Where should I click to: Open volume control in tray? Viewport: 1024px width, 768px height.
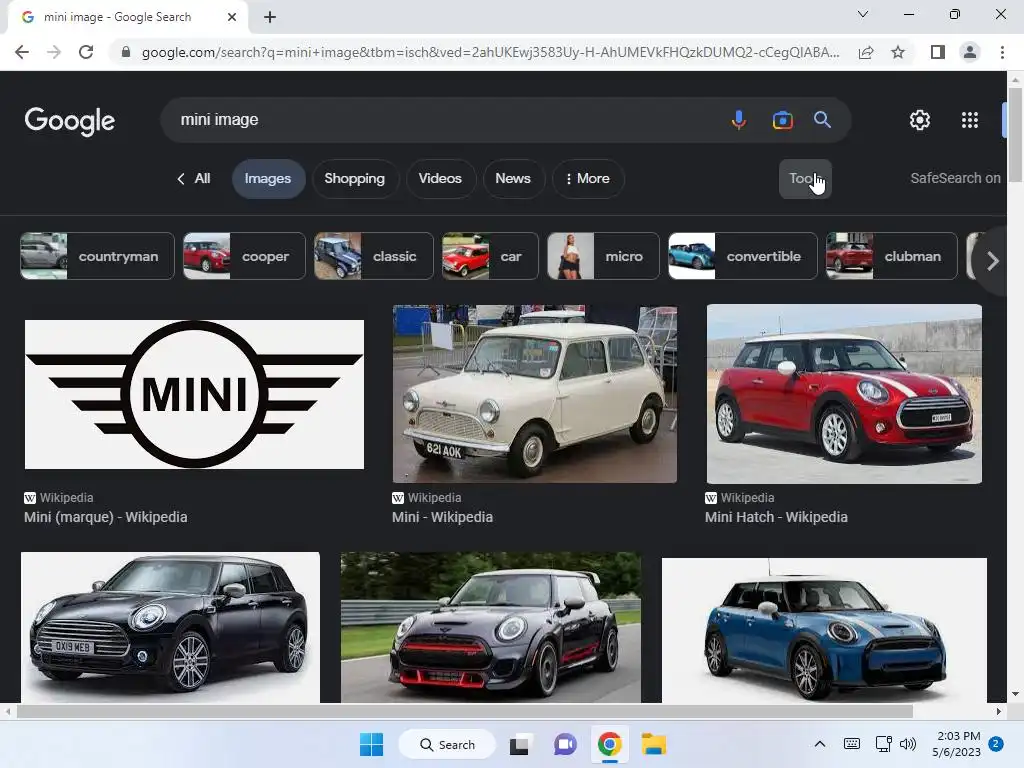(908, 744)
